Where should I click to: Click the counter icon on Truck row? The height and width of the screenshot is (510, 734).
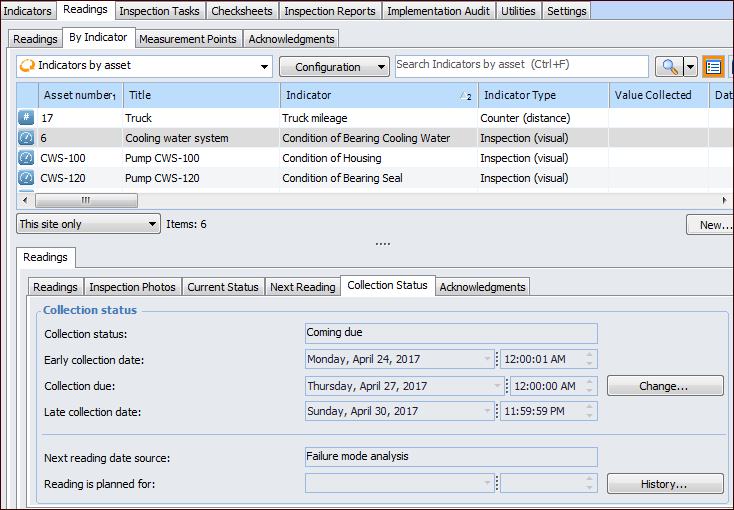coord(26,118)
